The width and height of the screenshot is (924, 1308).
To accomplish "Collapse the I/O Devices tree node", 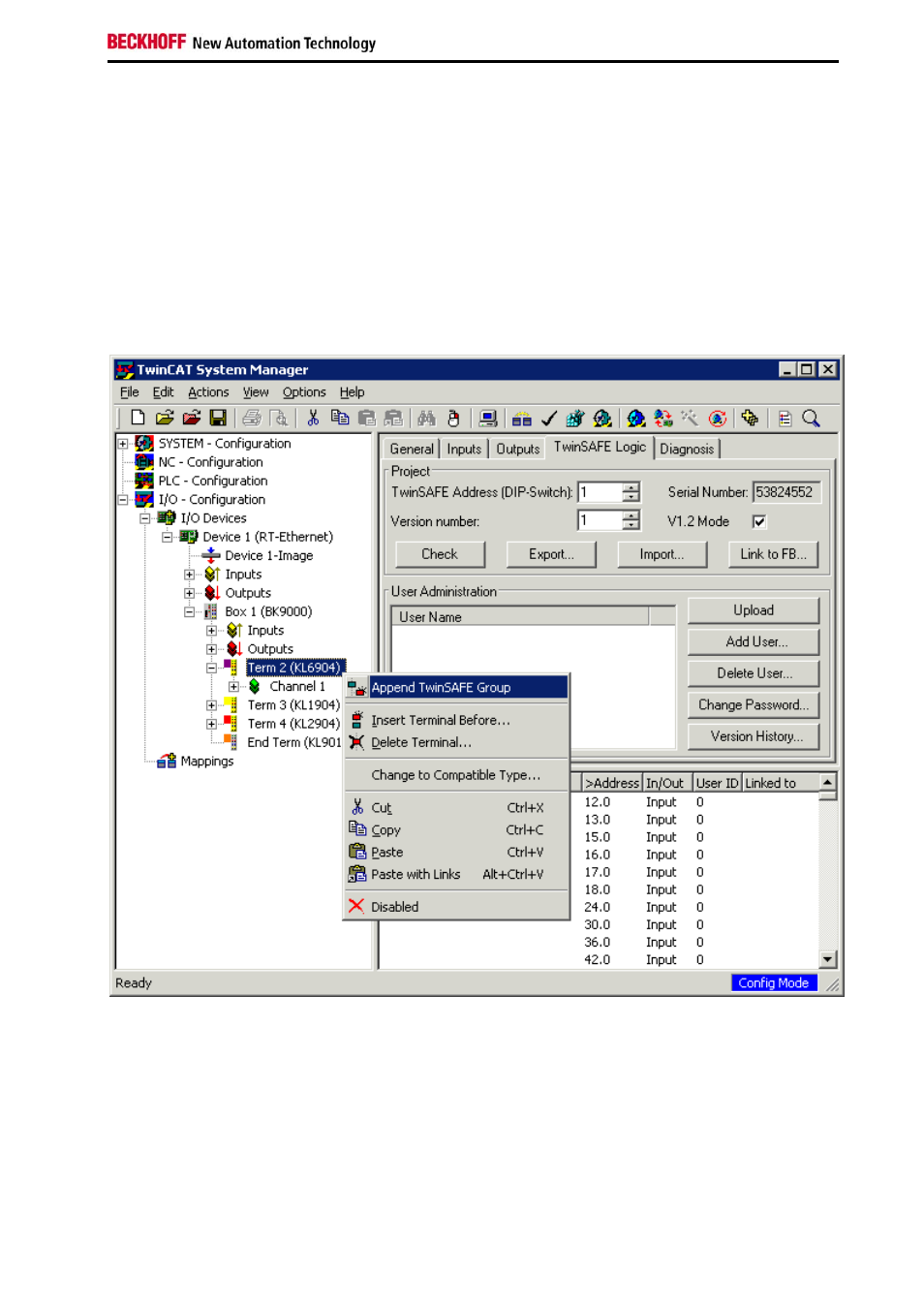I will [x=145, y=518].
